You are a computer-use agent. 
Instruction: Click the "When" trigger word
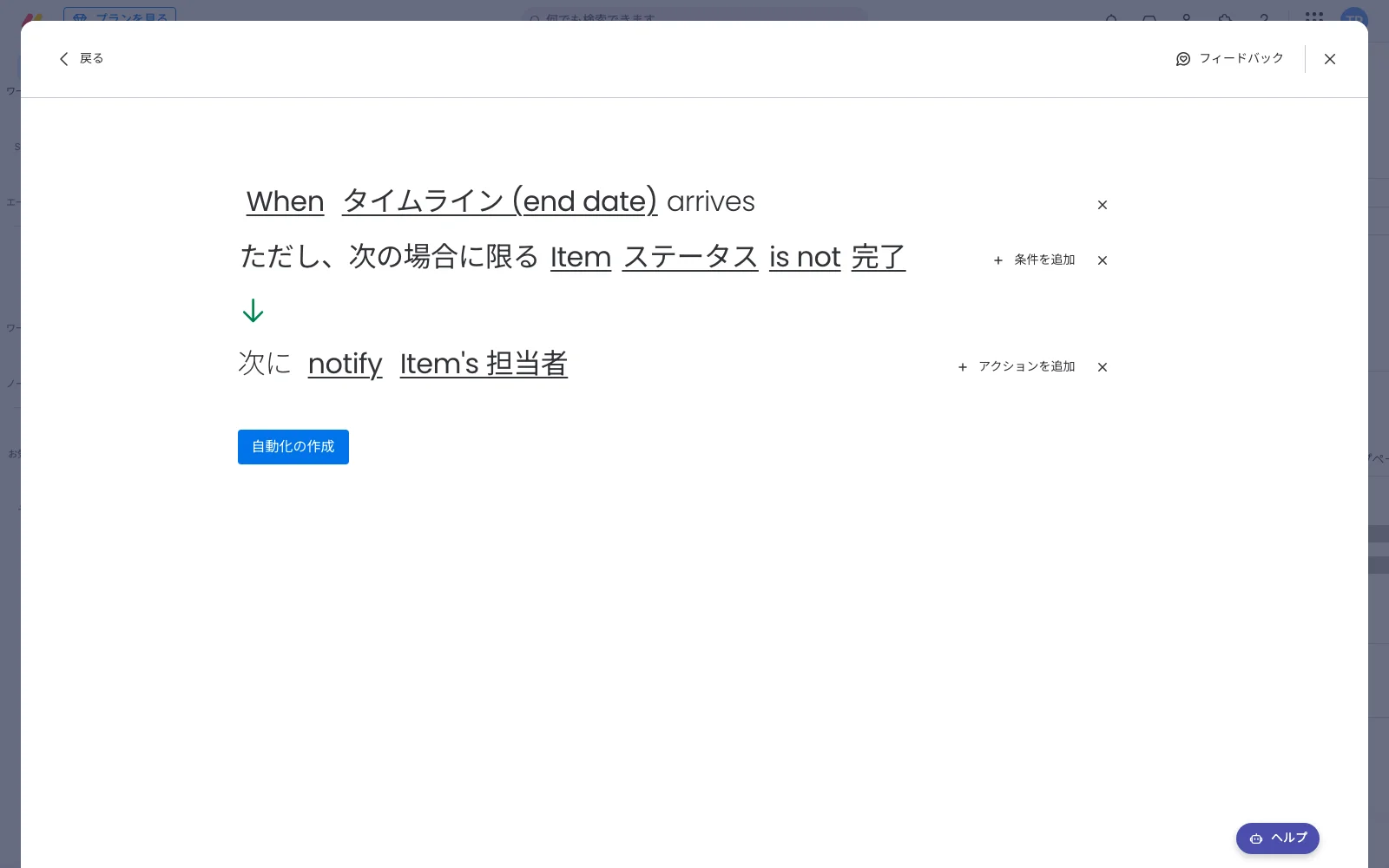pos(286,201)
